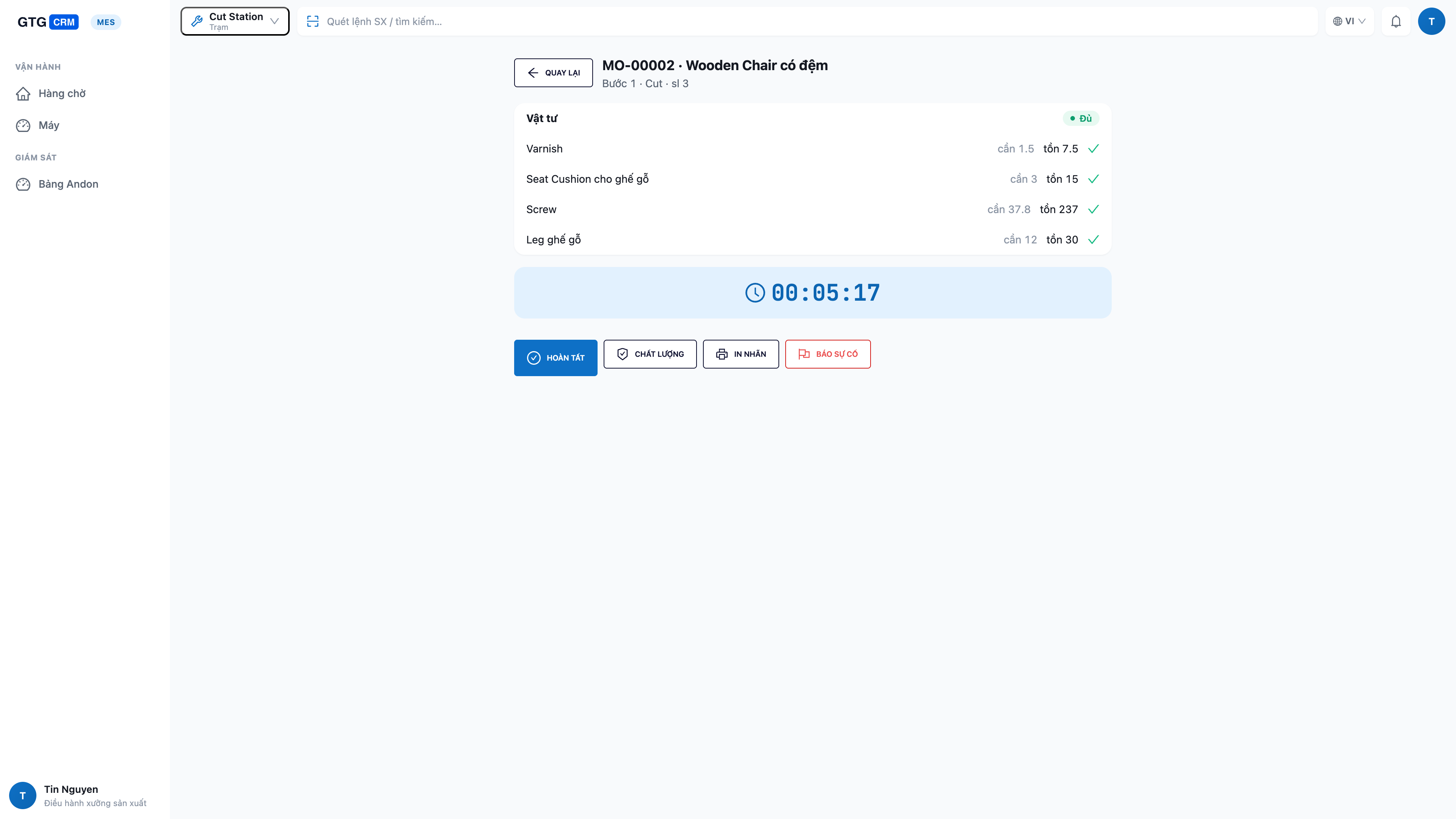The width and height of the screenshot is (1456, 819).
Task: Click the GIÁM SÁT section label
Action: coord(36,157)
